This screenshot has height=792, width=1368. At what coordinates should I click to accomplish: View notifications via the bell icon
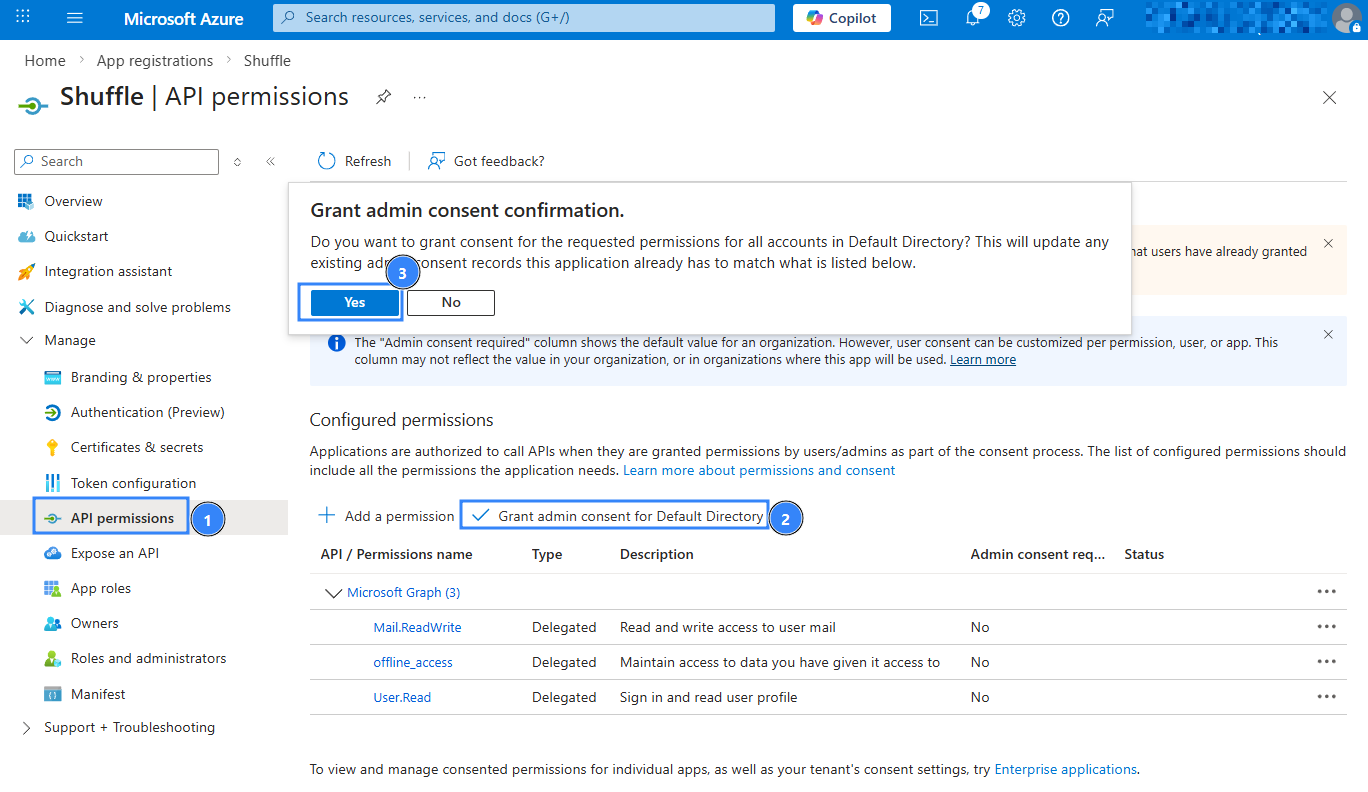pos(972,17)
